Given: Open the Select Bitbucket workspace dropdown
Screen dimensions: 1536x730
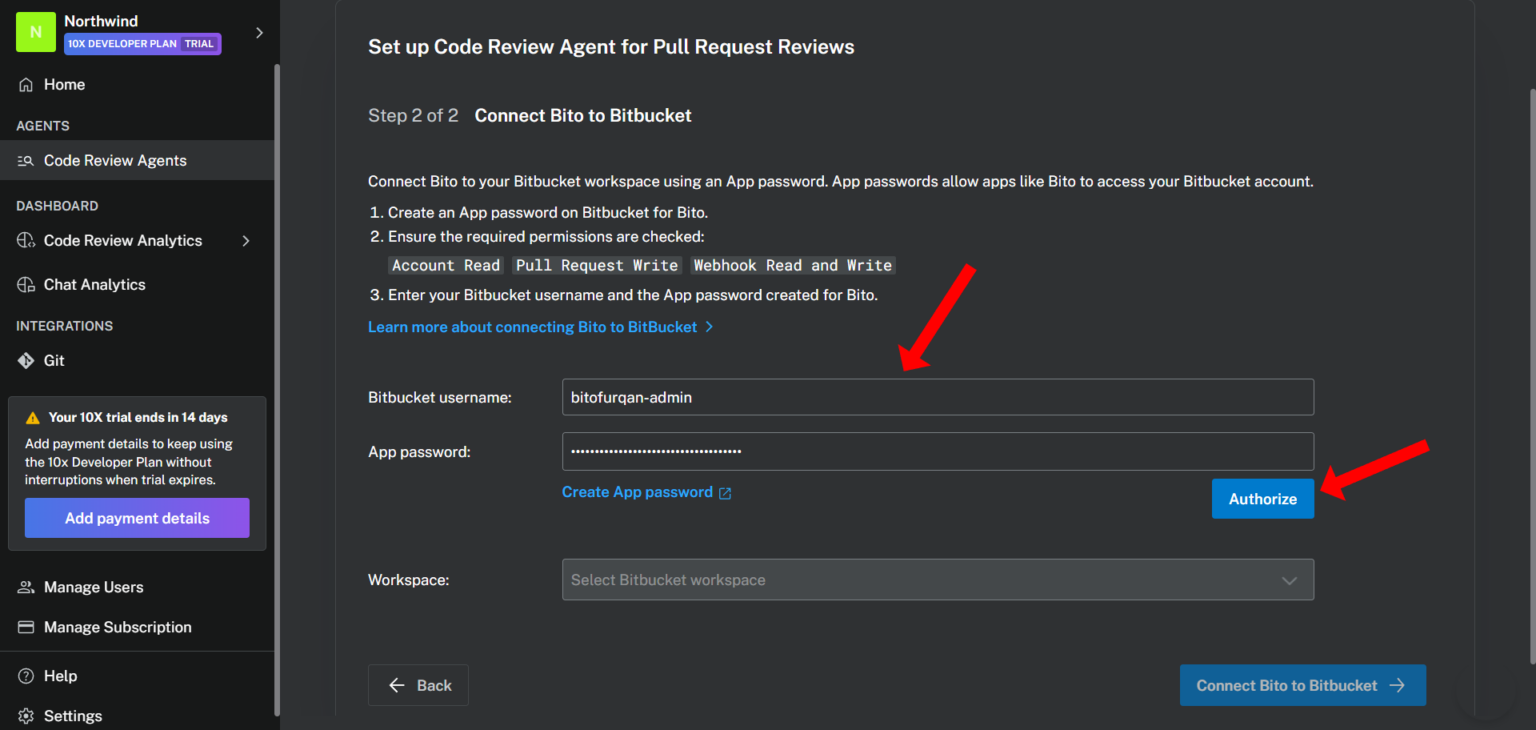Looking at the screenshot, I should click(x=937, y=579).
